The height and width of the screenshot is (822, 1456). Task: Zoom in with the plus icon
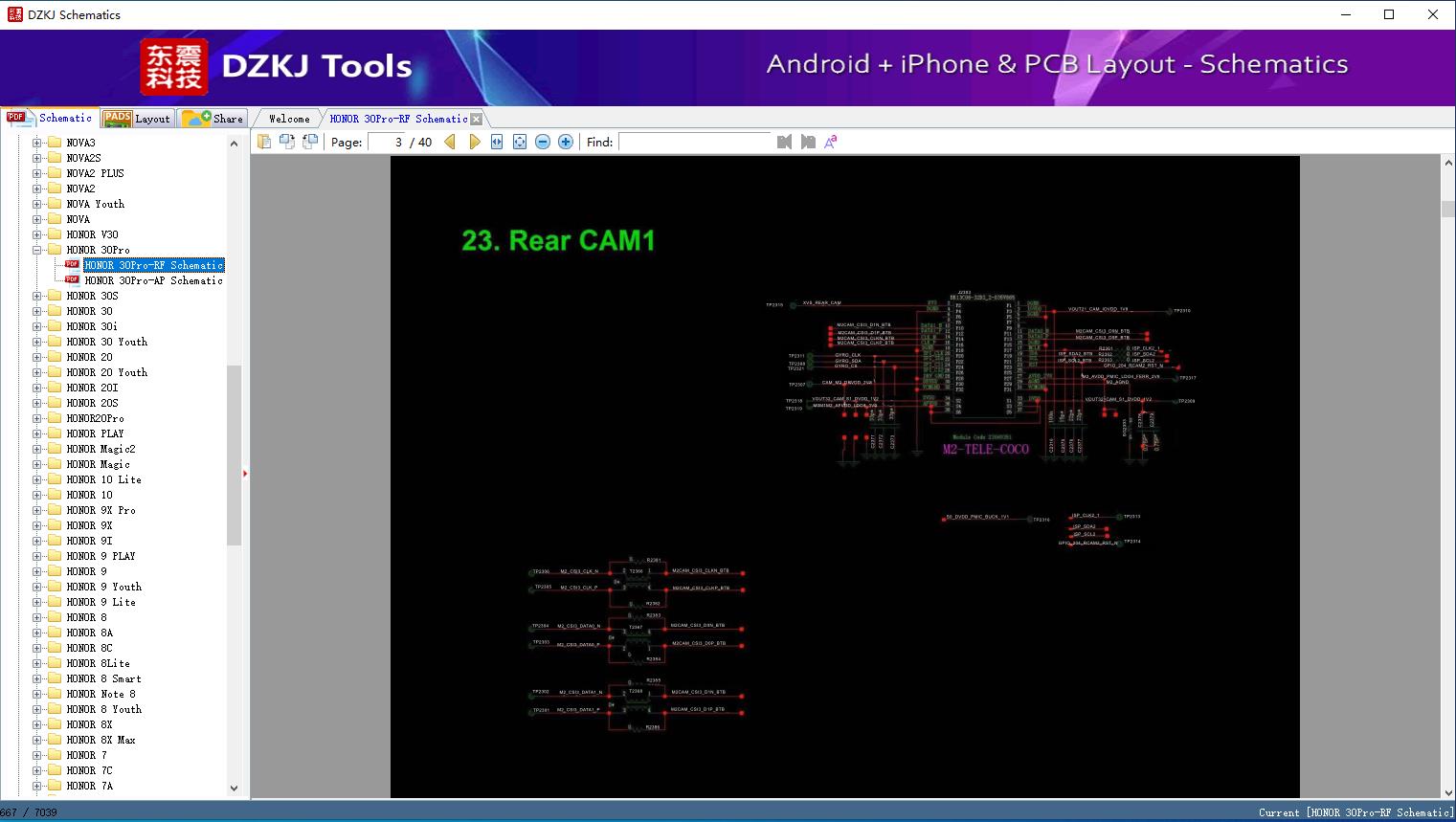pos(566,142)
